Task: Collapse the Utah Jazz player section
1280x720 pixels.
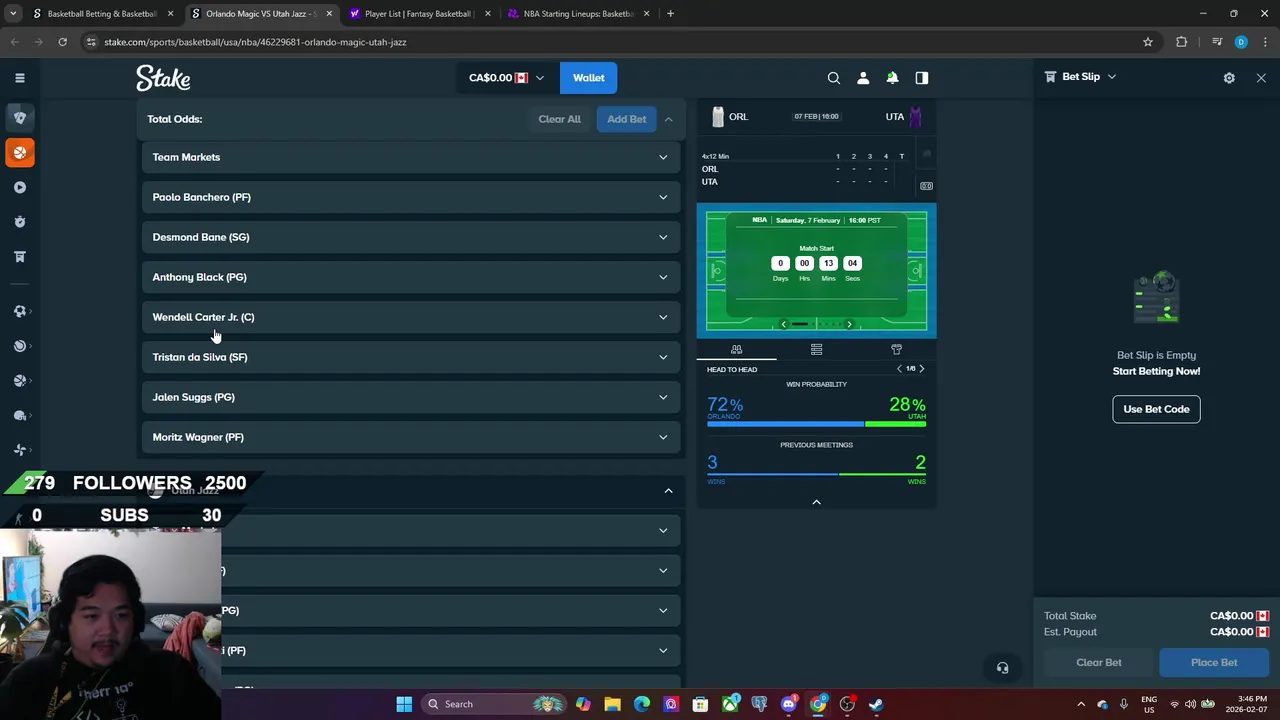Action: coord(668,491)
